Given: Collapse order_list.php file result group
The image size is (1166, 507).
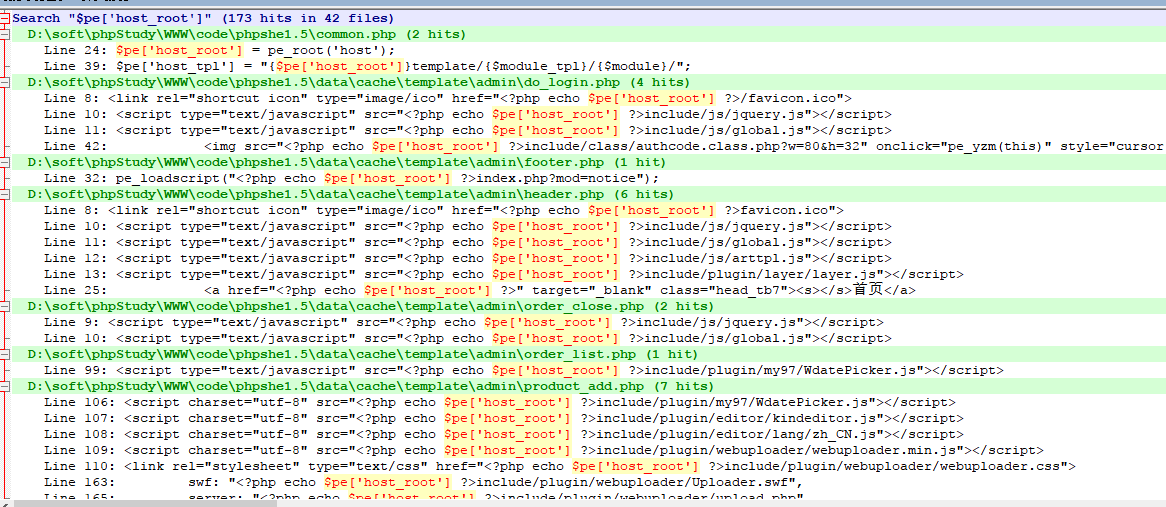Looking at the screenshot, I should tap(5, 355).
